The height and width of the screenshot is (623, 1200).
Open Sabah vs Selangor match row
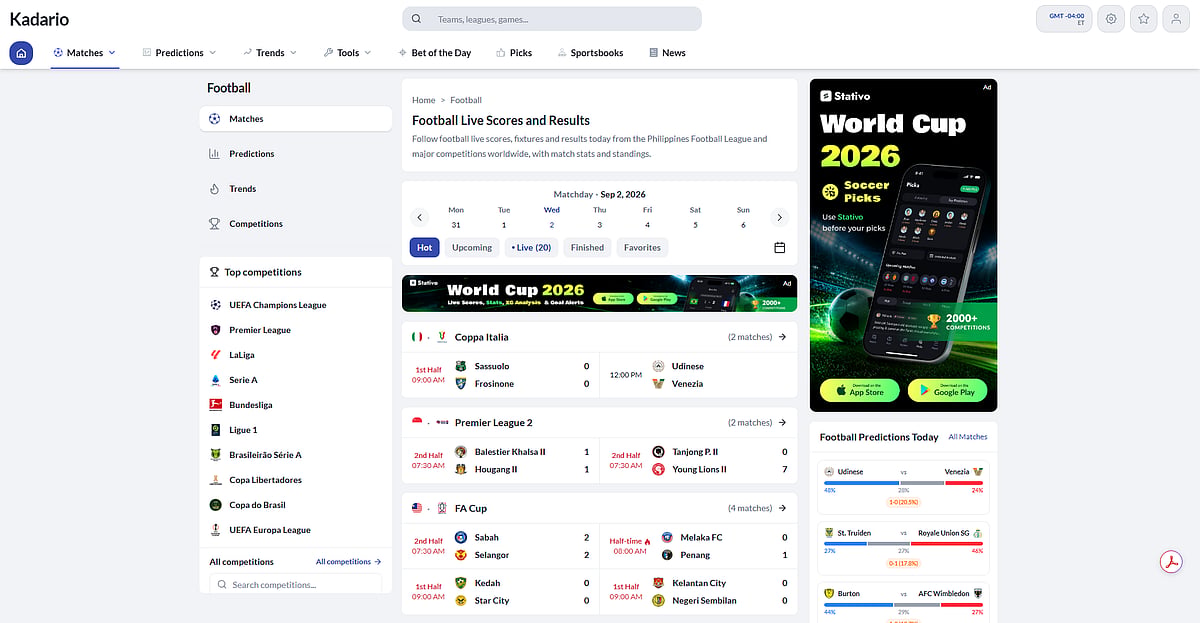(x=500, y=546)
